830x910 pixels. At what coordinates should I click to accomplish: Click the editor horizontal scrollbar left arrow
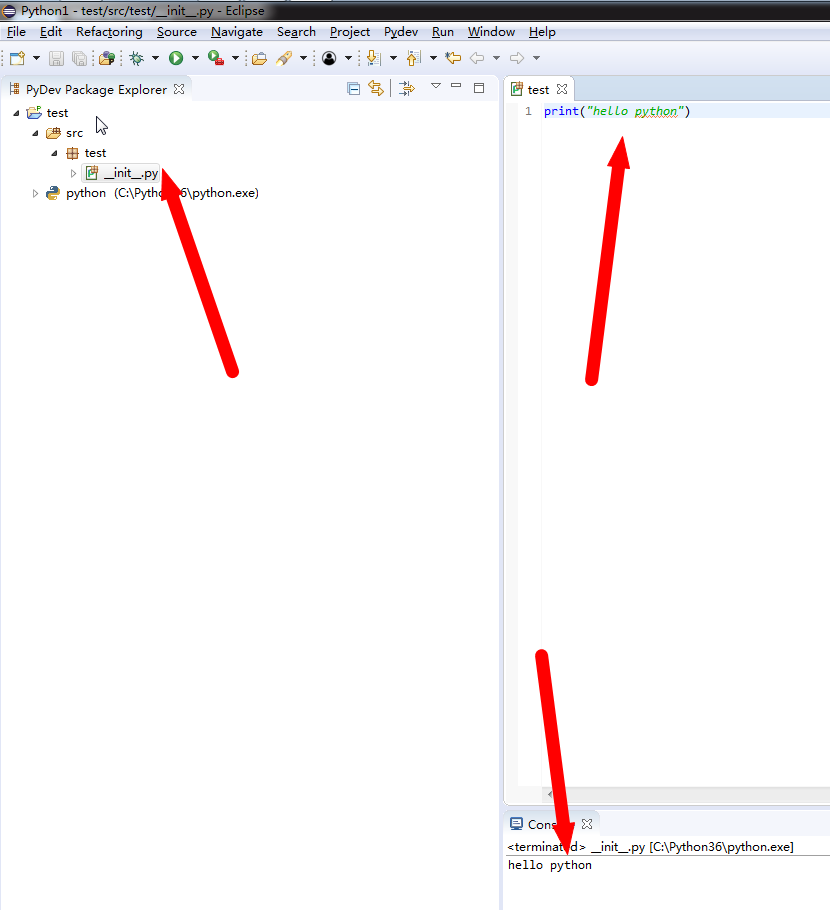[549, 794]
